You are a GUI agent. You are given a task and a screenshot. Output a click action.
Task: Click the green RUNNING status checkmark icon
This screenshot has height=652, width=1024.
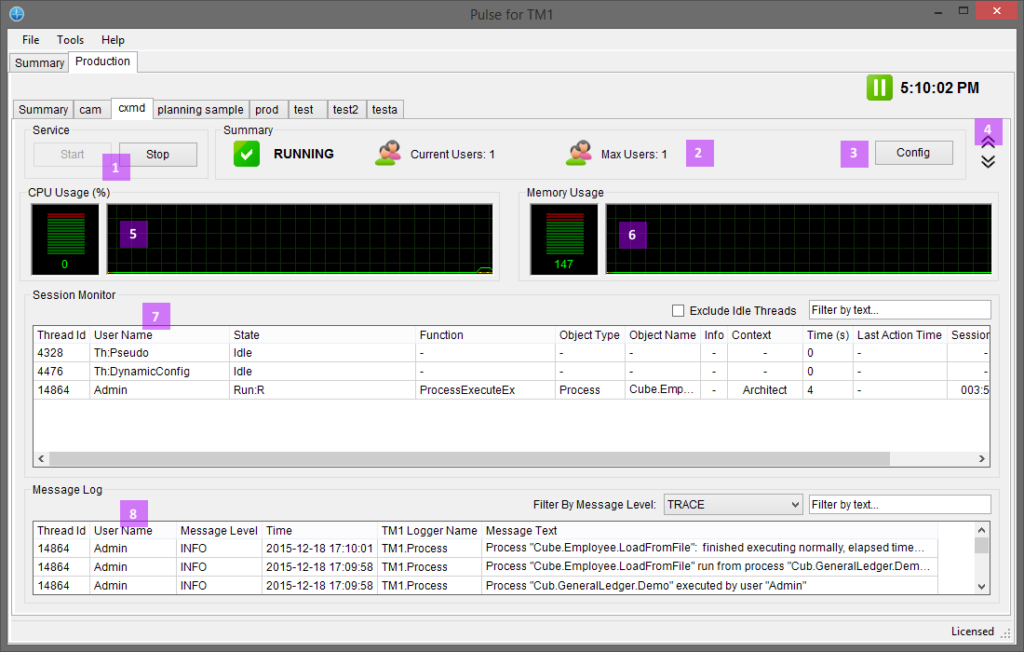tap(247, 154)
